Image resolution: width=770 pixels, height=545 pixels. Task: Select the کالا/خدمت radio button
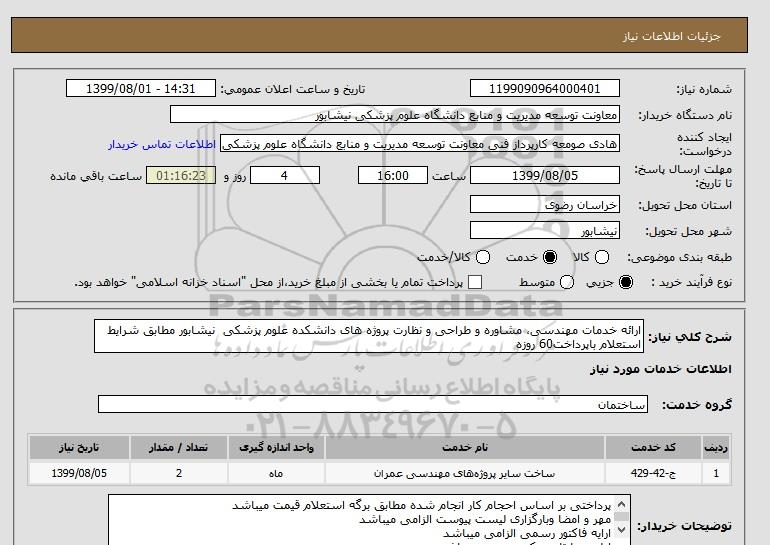click(x=483, y=257)
